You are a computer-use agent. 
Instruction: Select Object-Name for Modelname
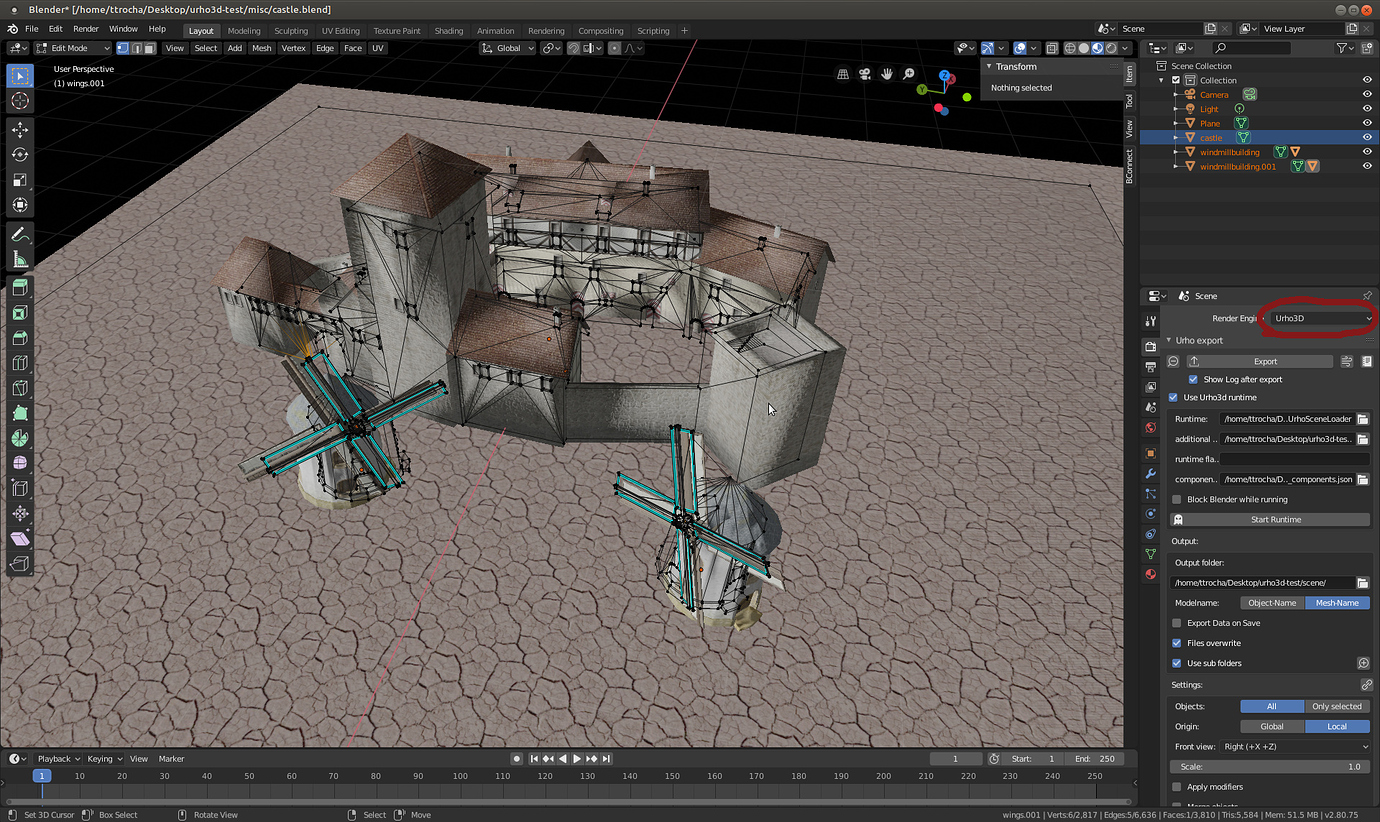point(1272,603)
